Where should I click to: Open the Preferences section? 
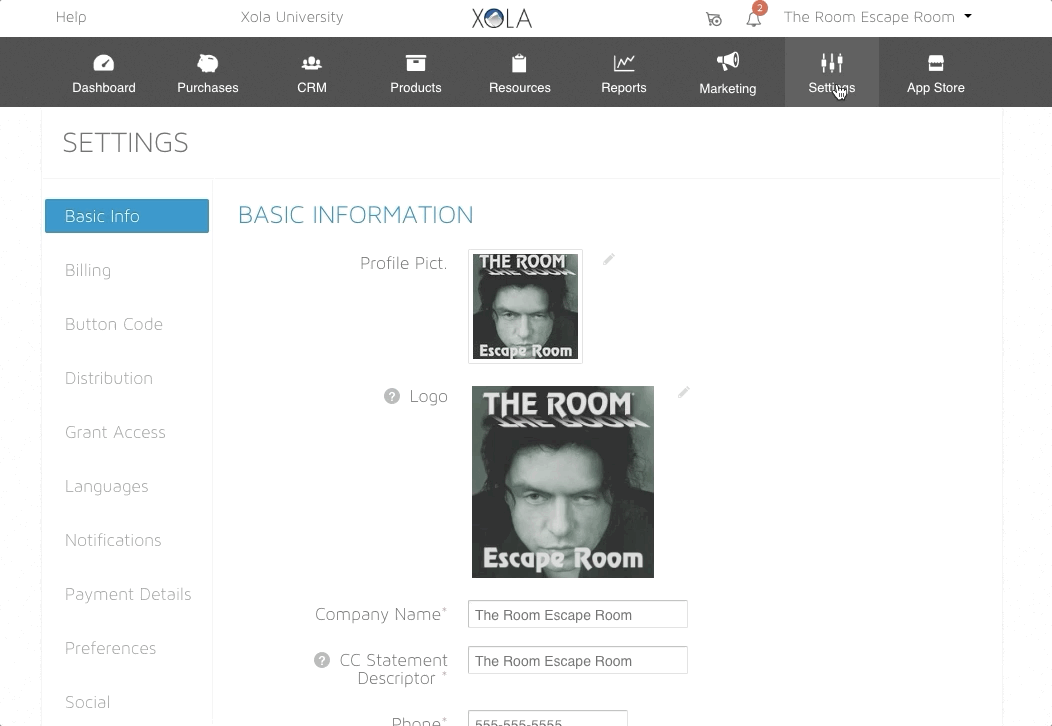[111, 648]
